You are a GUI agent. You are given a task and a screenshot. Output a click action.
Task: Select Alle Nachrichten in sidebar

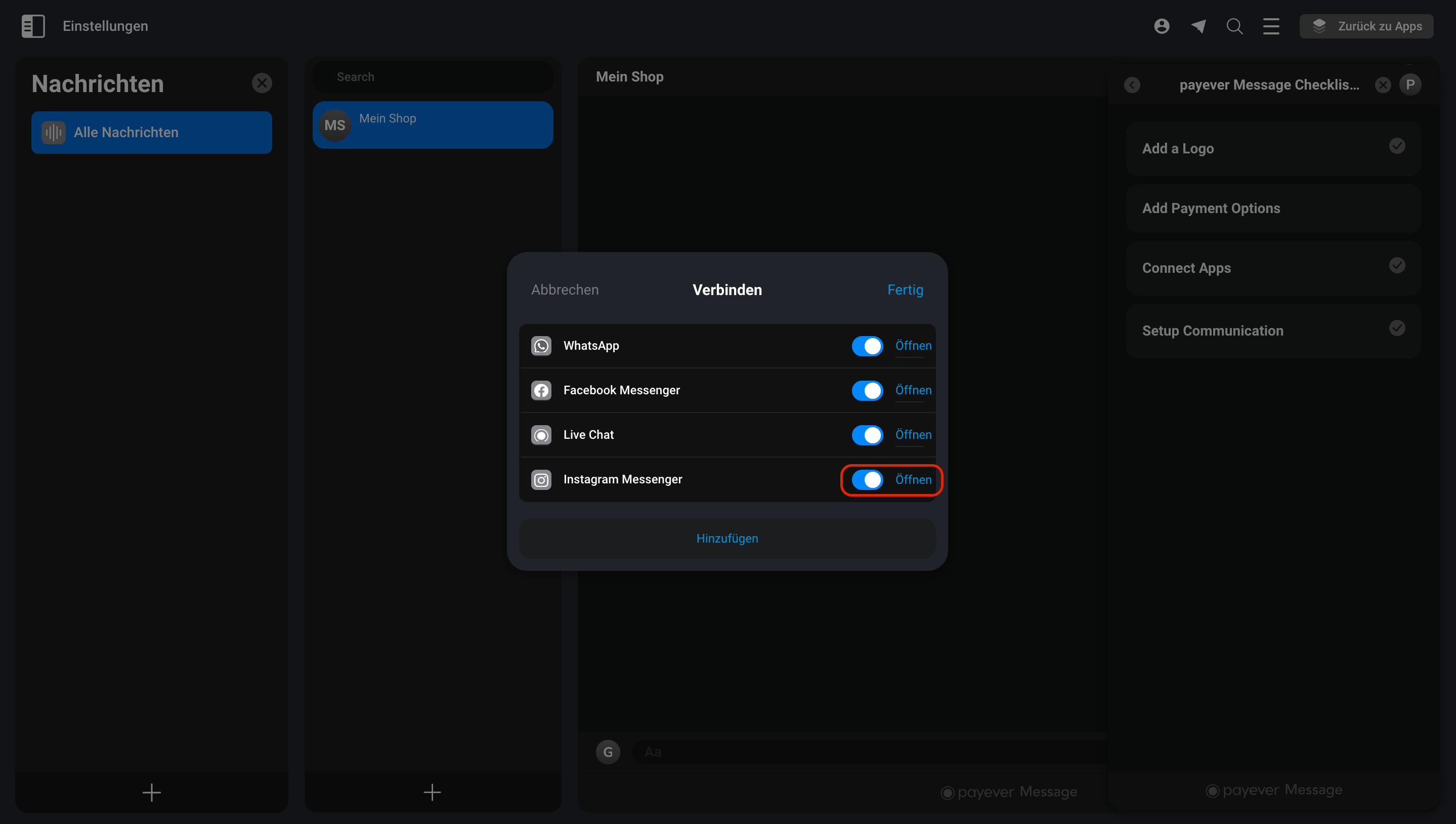click(152, 133)
